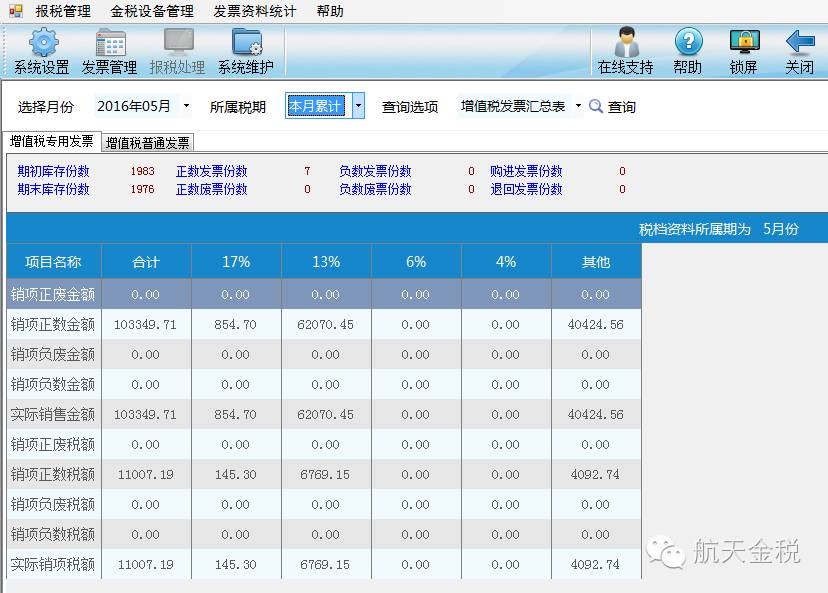
Task: Click the 负数发票份数 label
Action: 375,171
